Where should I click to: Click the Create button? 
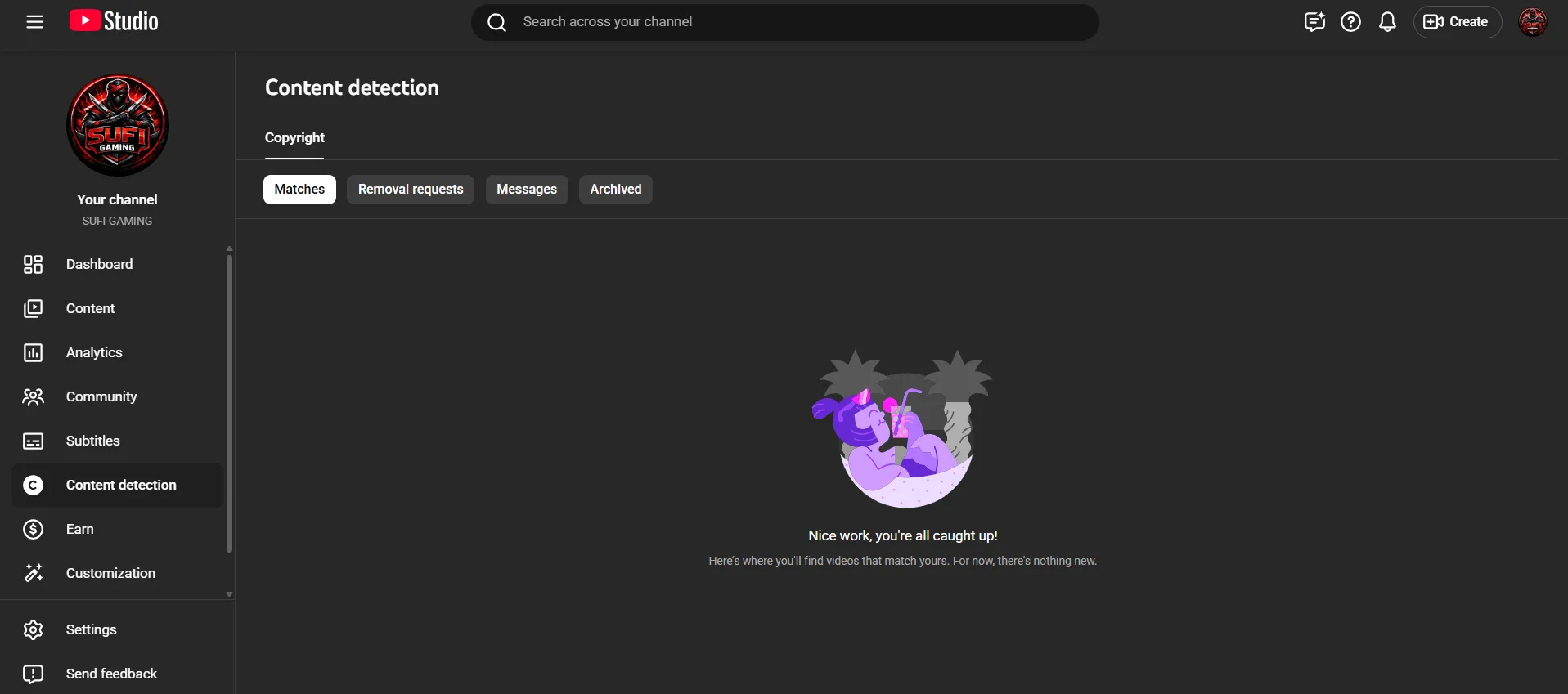[1458, 22]
